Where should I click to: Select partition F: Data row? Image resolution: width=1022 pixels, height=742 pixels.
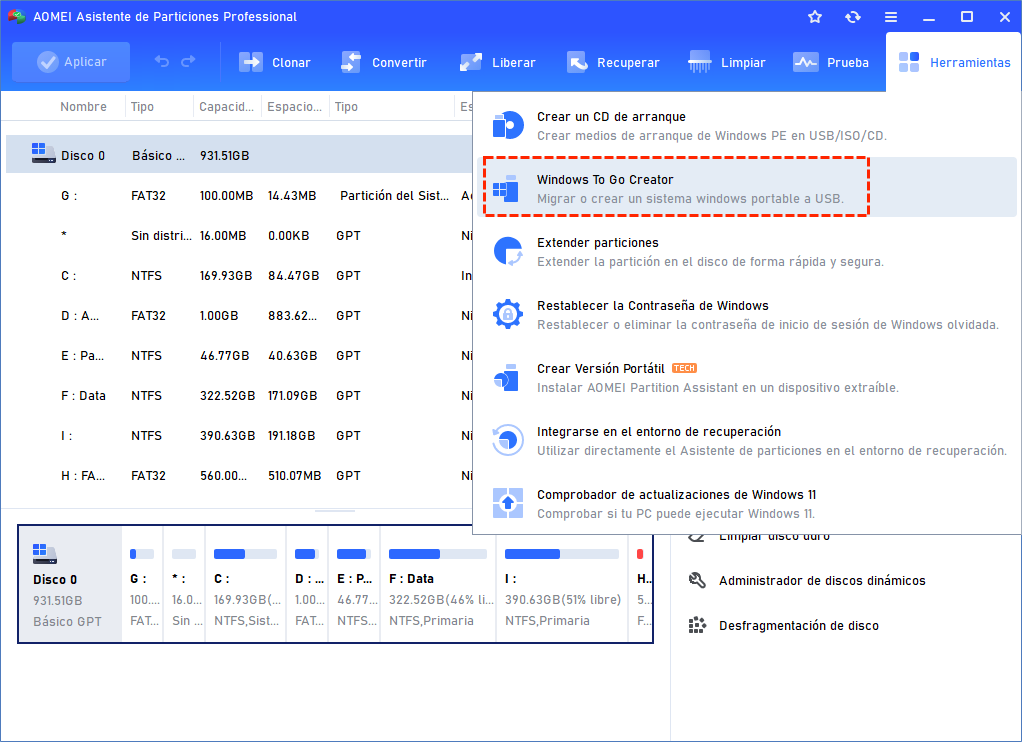[239, 396]
